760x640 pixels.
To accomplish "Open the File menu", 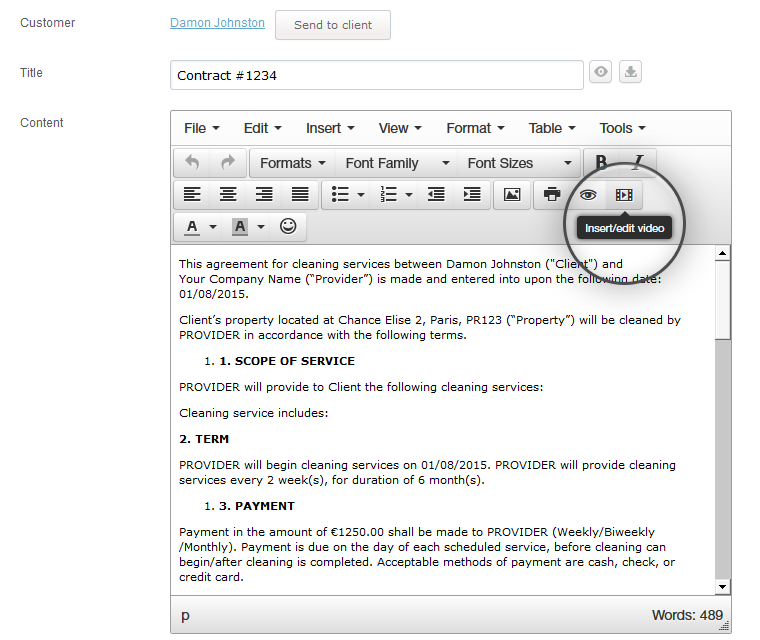I will [x=202, y=128].
